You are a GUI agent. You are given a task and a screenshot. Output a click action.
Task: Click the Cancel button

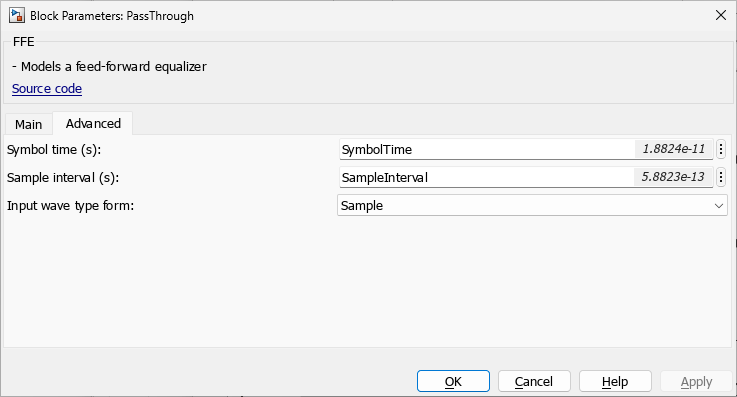(534, 381)
